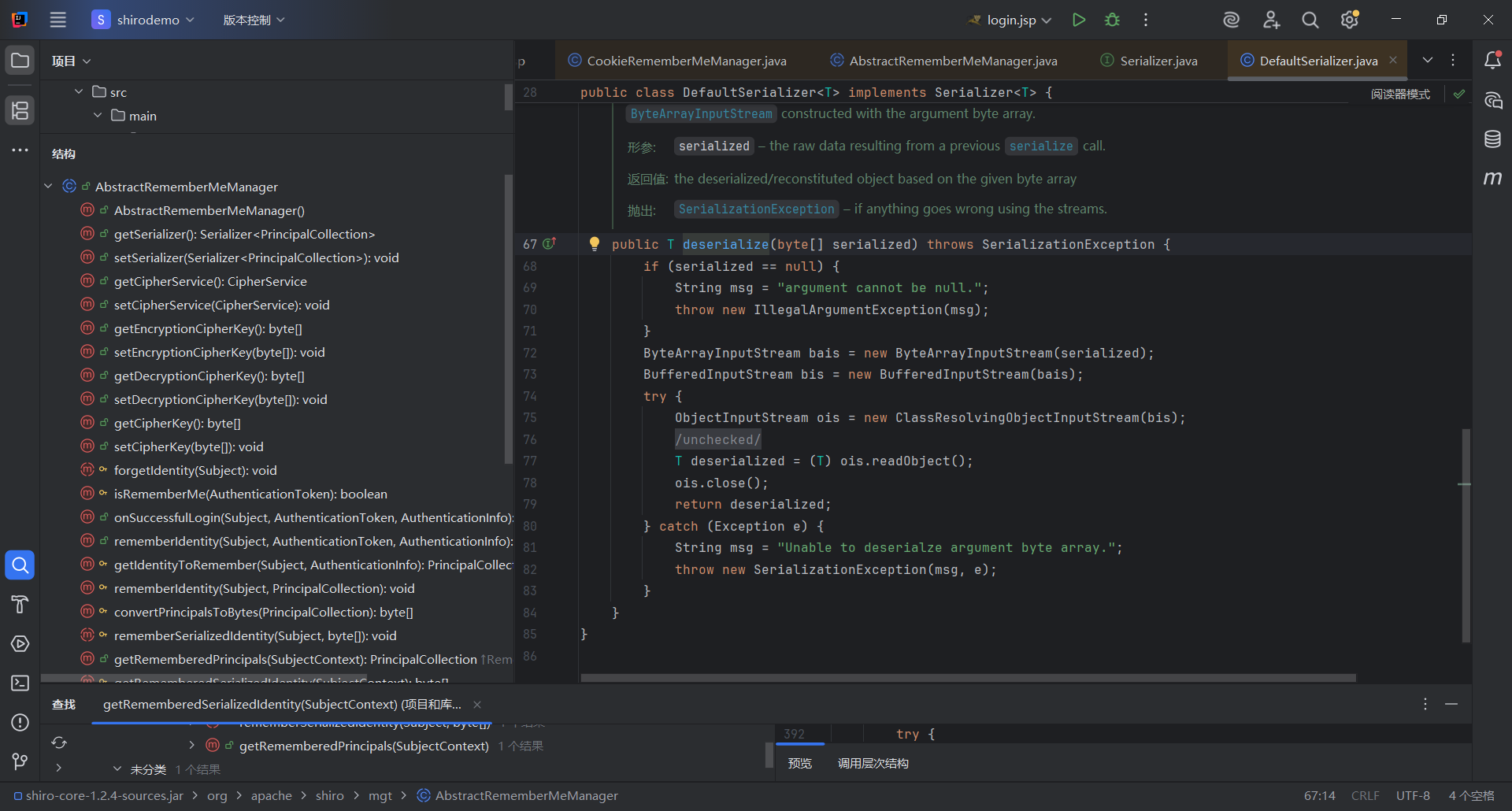Click the shiro breadcrumb in the navigation bar
This screenshot has height=811, width=1512.
click(x=329, y=795)
